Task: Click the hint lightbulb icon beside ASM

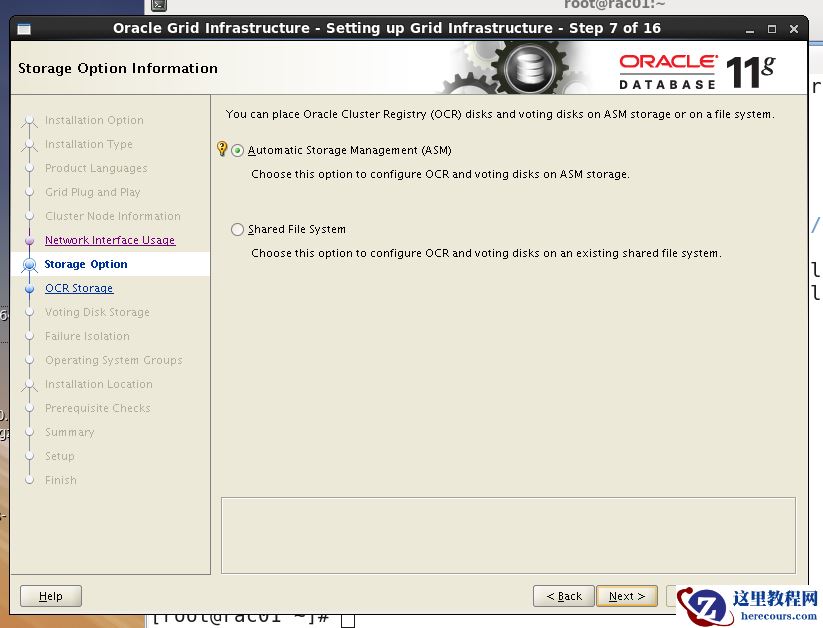Action: [x=222, y=149]
